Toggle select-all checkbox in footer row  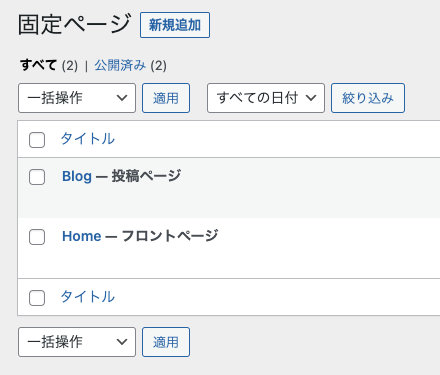(x=37, y=298)
